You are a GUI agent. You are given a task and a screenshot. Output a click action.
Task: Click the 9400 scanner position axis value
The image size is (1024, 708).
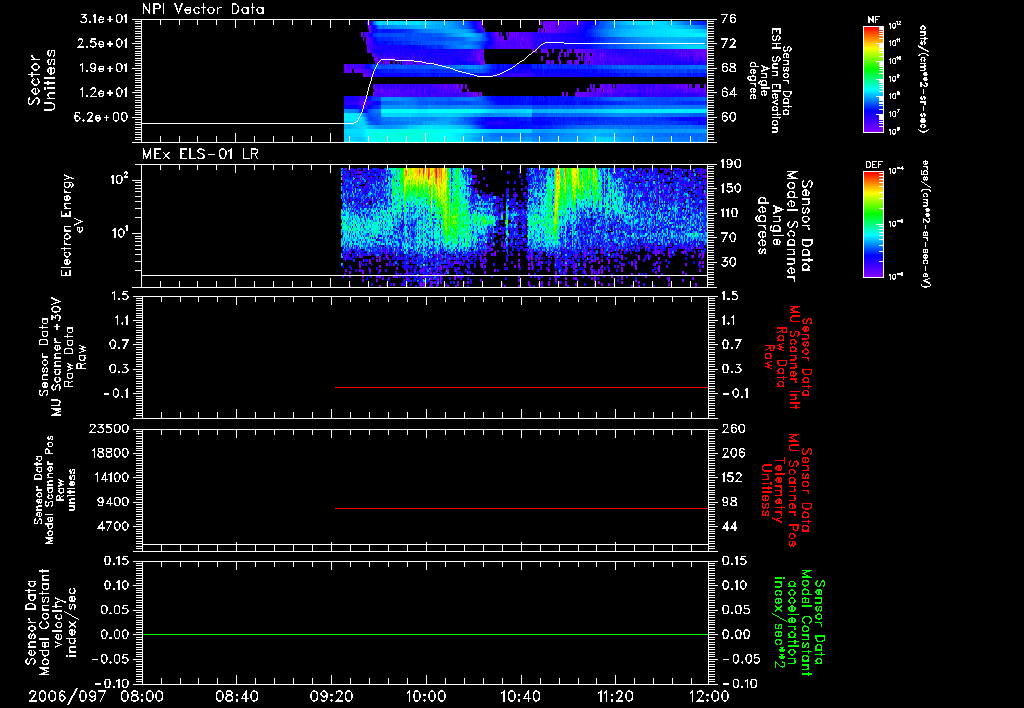point(113,502)
